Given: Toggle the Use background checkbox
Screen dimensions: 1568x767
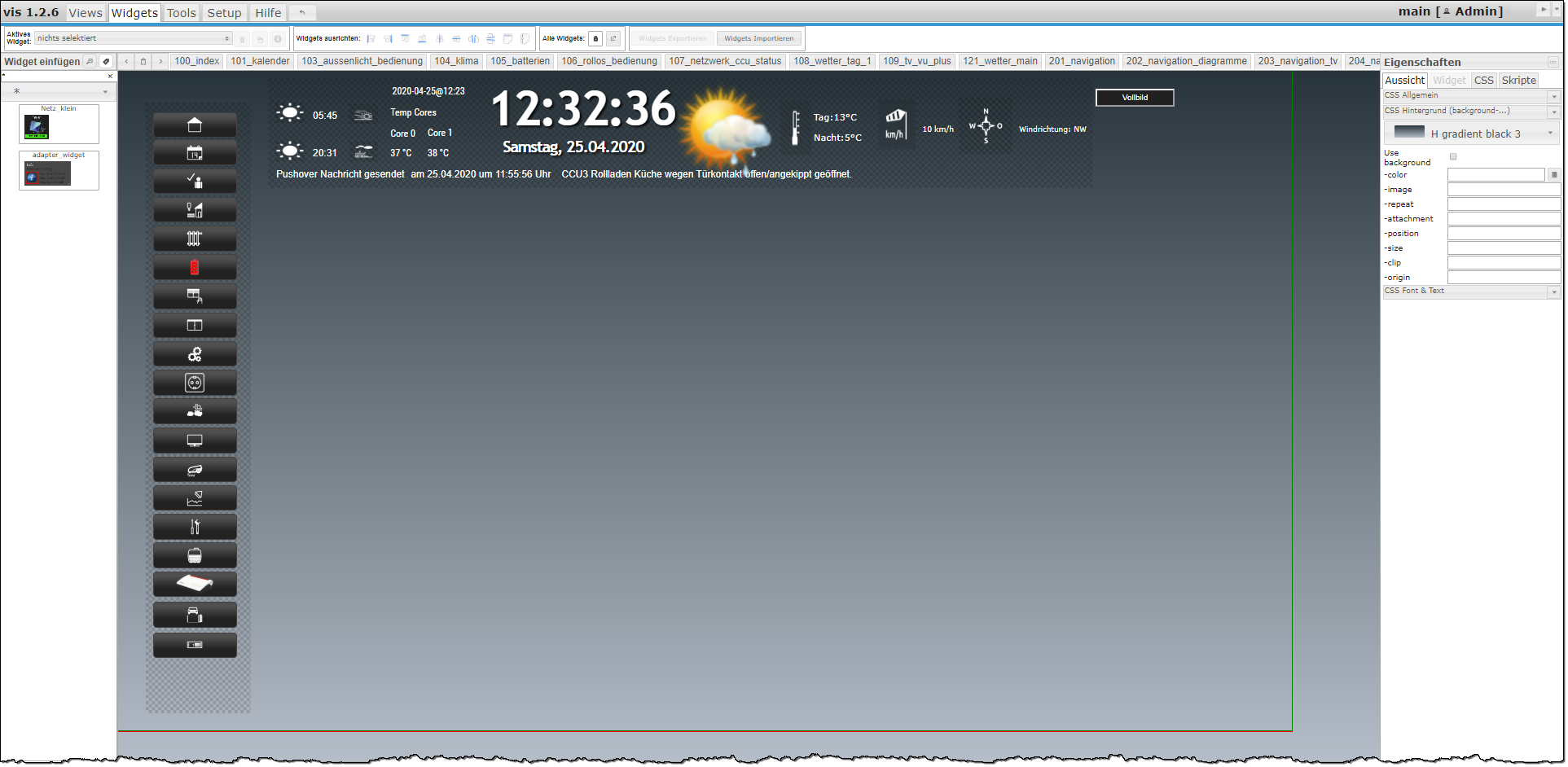Looking at the screenshot, I should 1453,156.
